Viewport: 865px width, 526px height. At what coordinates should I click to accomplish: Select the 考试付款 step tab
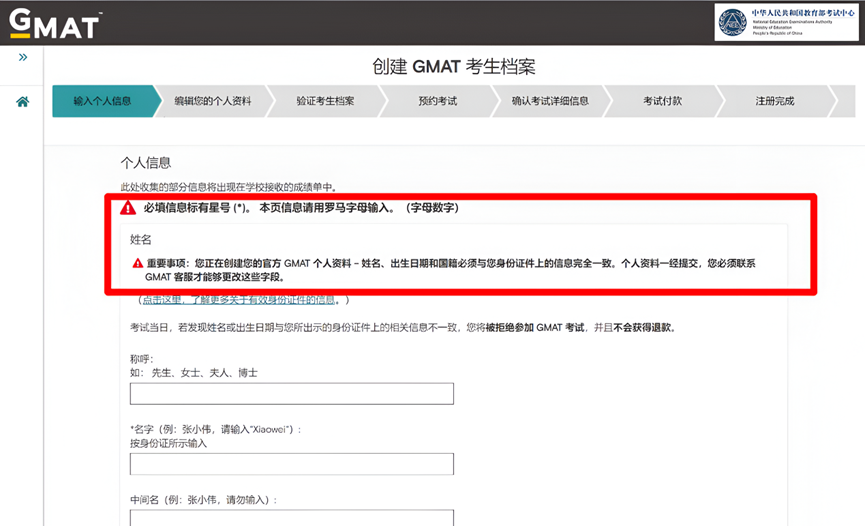663,101
